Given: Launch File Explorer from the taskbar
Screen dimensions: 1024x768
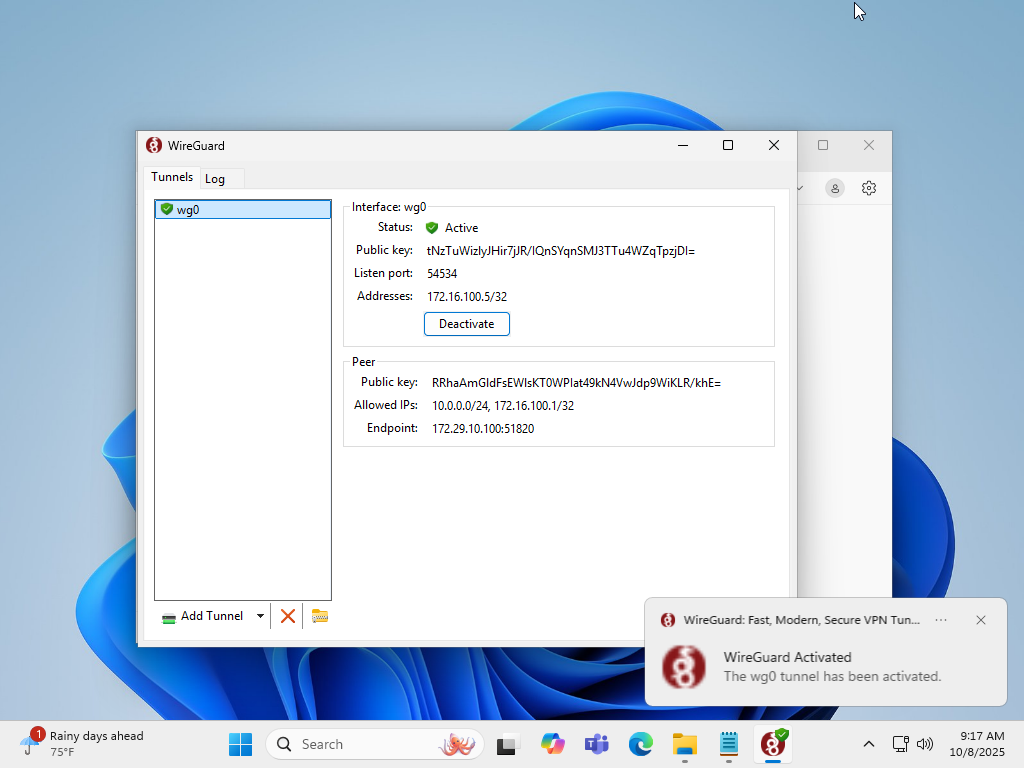Looking at the screenshot, I should (685, 744).
